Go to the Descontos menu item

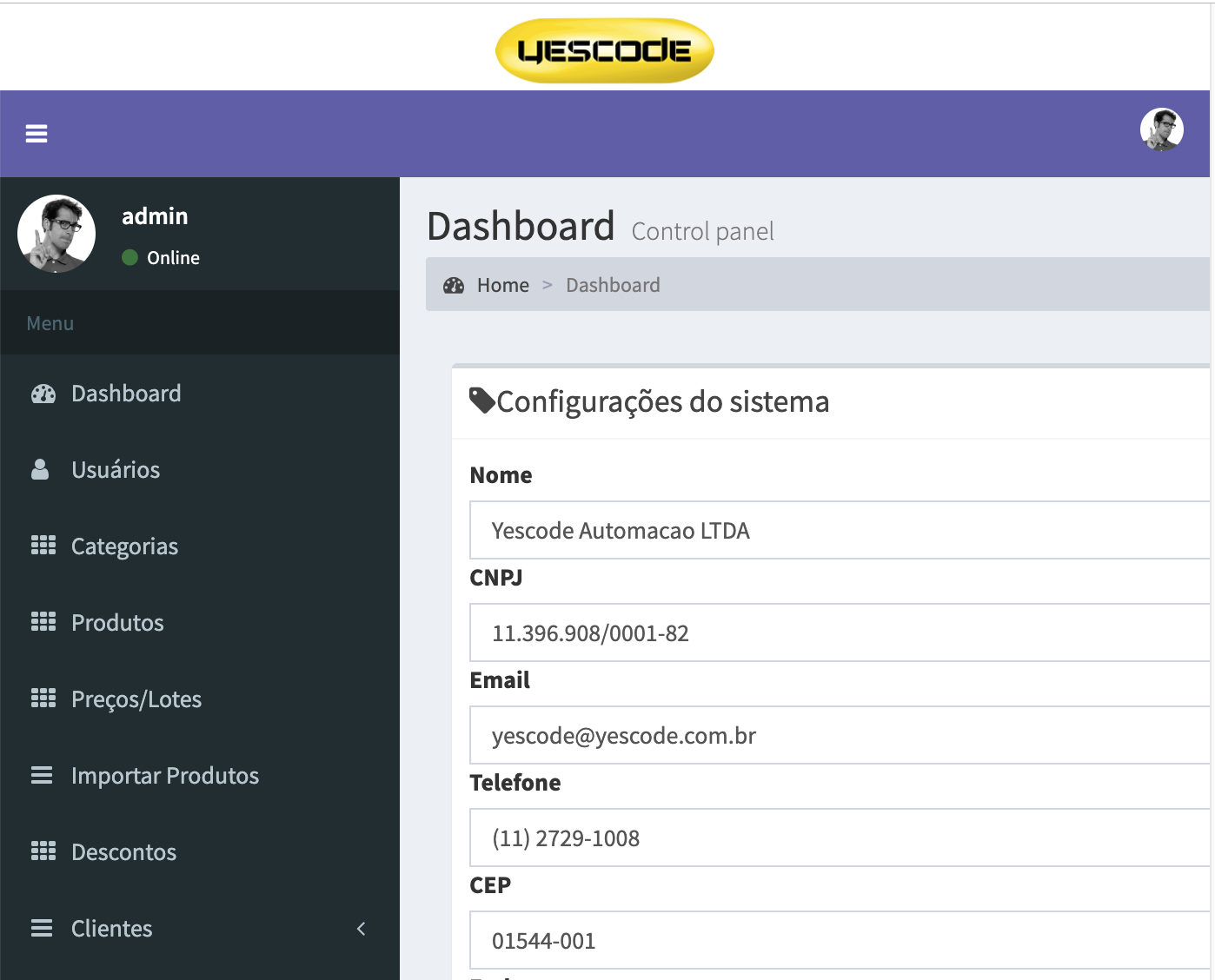[124, 852]
